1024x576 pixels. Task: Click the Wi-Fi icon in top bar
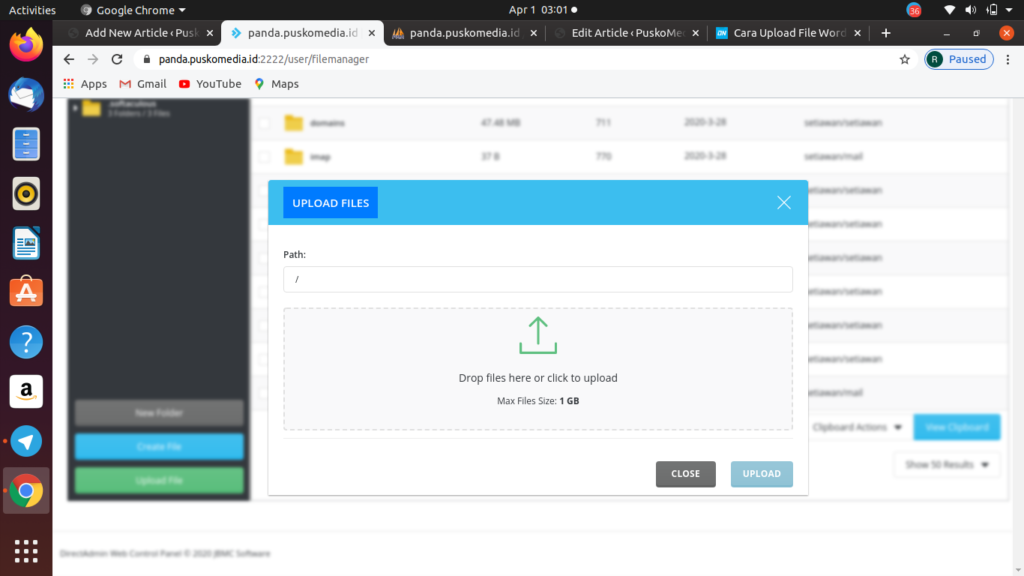(x=950, y=10)
